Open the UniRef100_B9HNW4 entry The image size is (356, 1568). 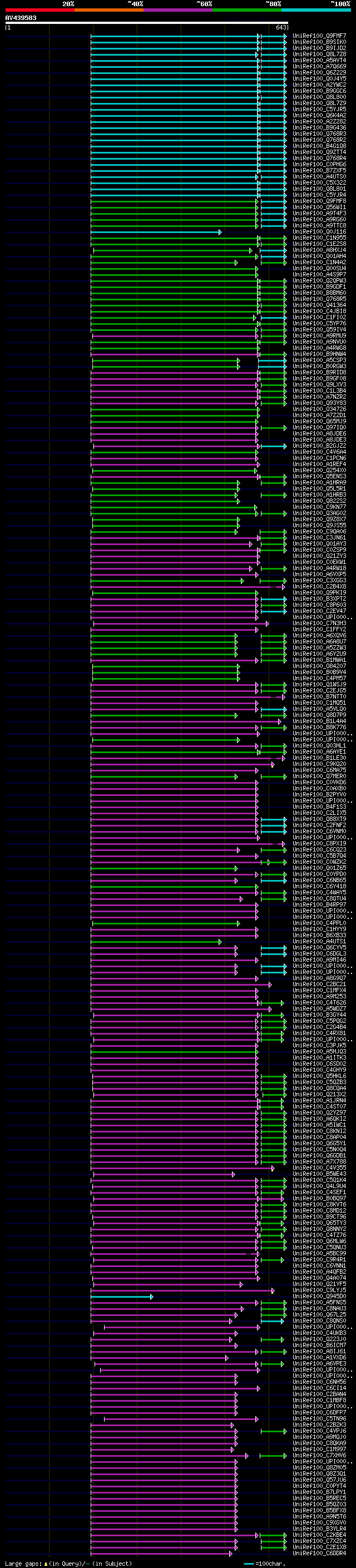pyautogui.click(x=319, y=354)
